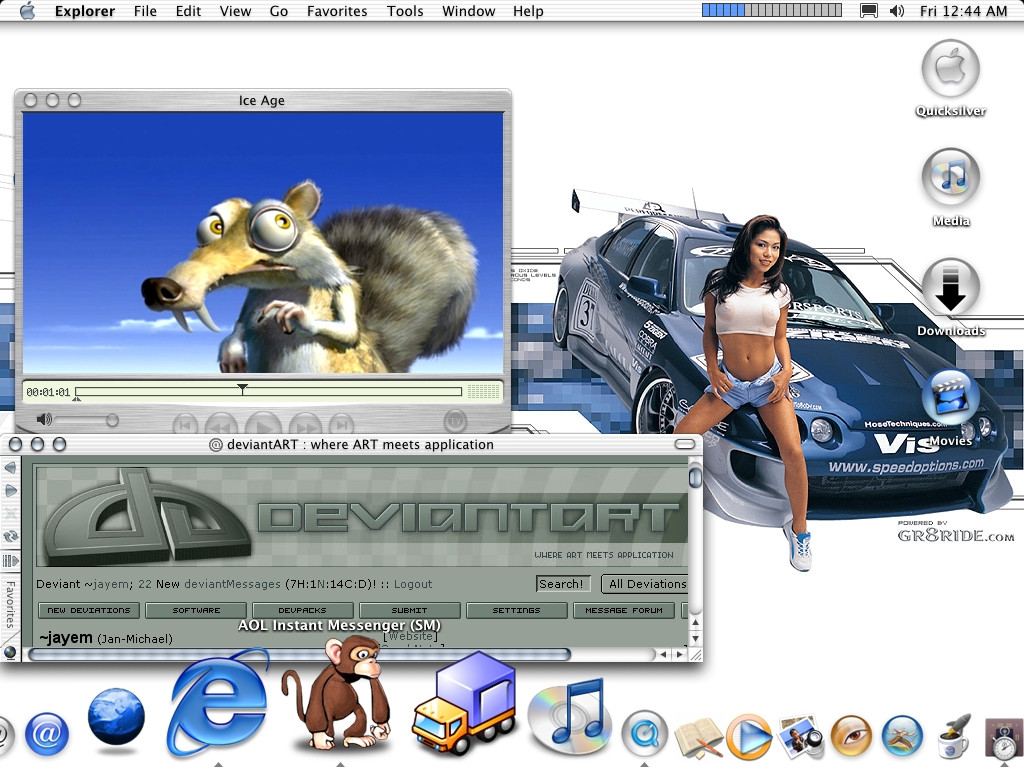The height and width of the screenshot is (768, 1024).
Task: Open the Window menu
Action: tap(468, 11)
